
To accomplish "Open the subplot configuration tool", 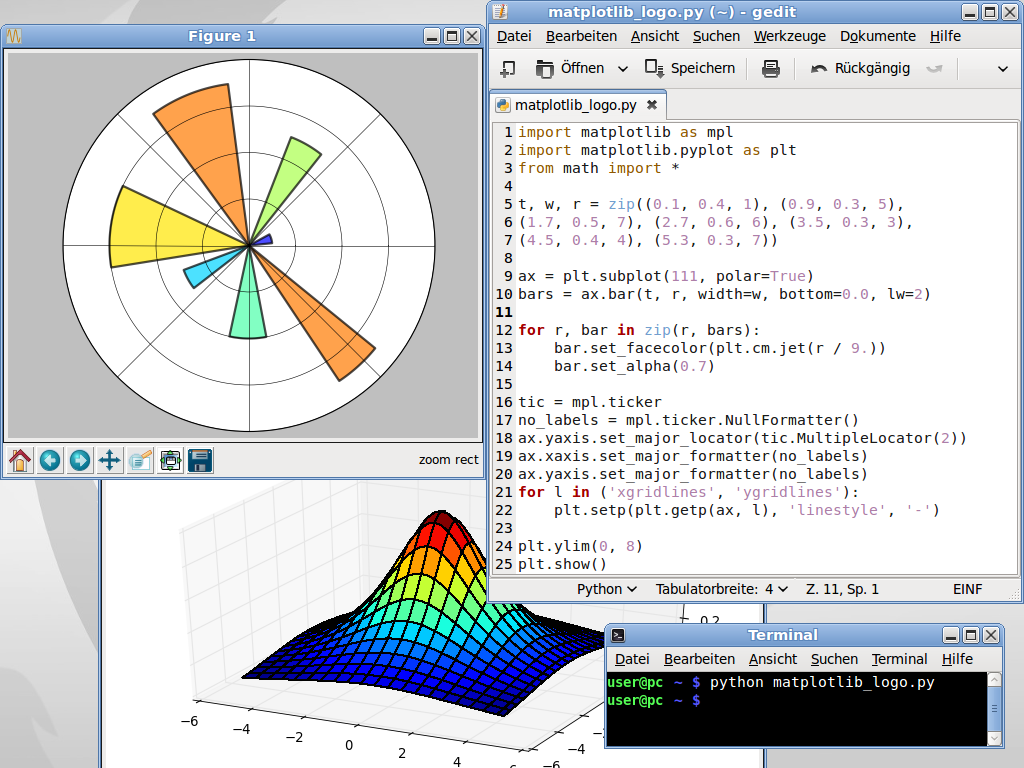I will (x=170, y=460).
